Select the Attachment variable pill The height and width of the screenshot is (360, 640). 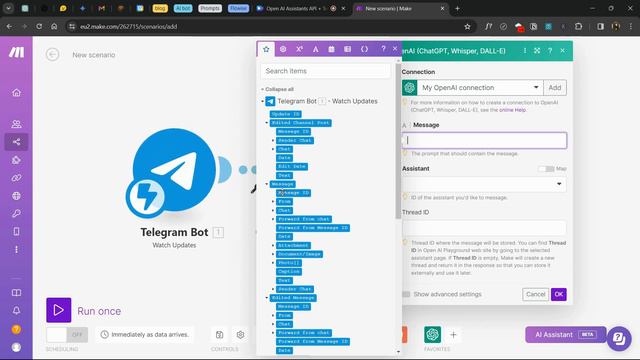point(293,245)
